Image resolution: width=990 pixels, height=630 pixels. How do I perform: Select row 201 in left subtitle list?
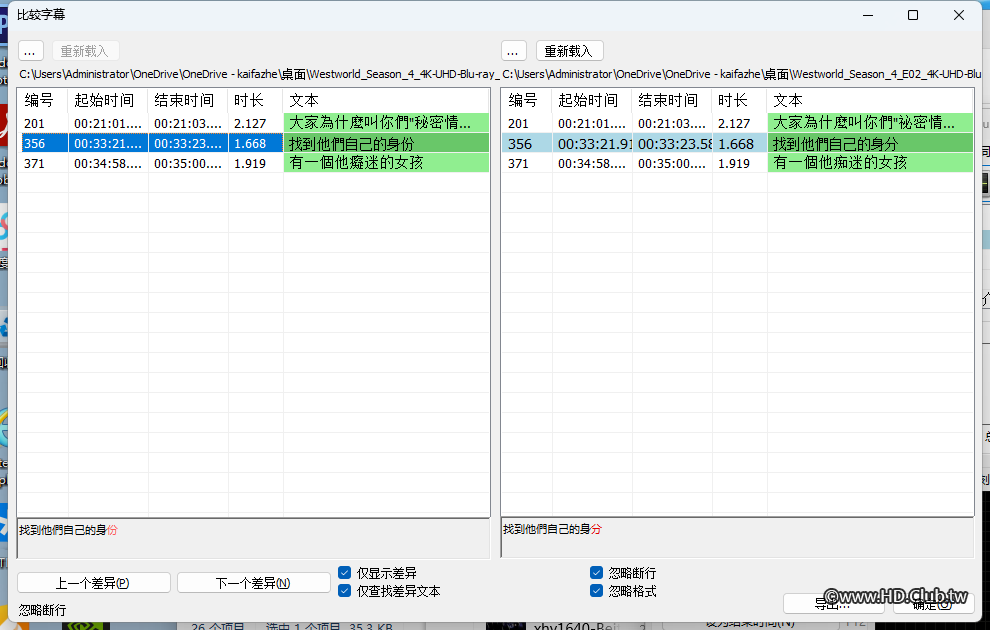[x=254, y=123]
